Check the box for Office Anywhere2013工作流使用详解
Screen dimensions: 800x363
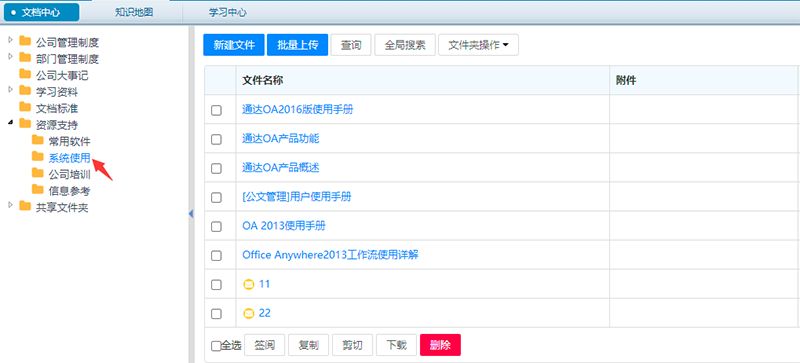[x=216, y=255]
